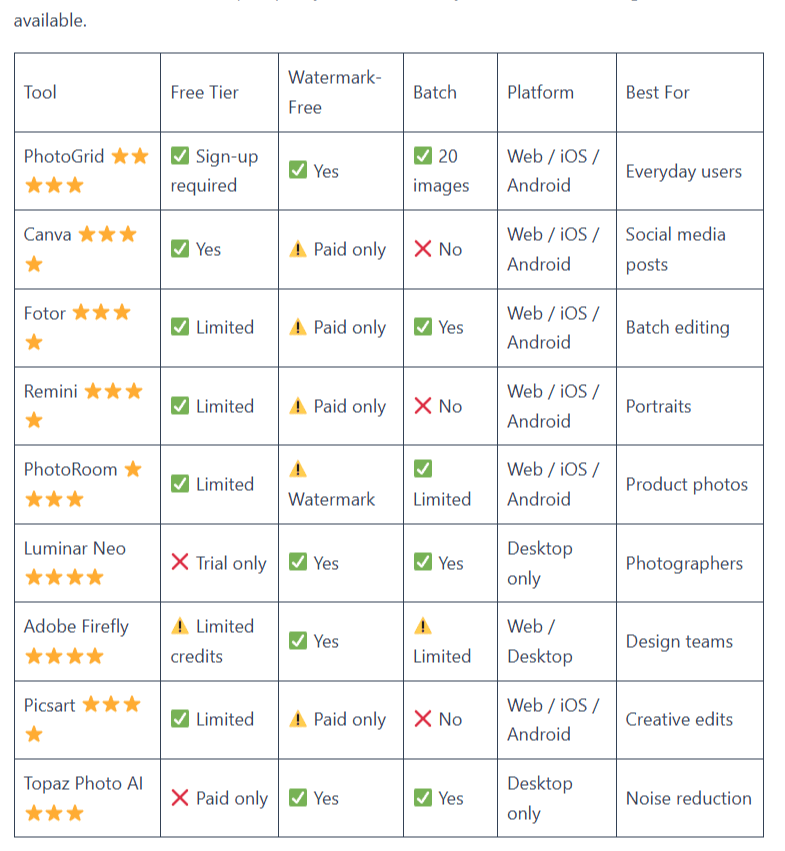Click the red X in Remini's Batch cell
This screenshot has width=785, height=851.
(423, 406)
